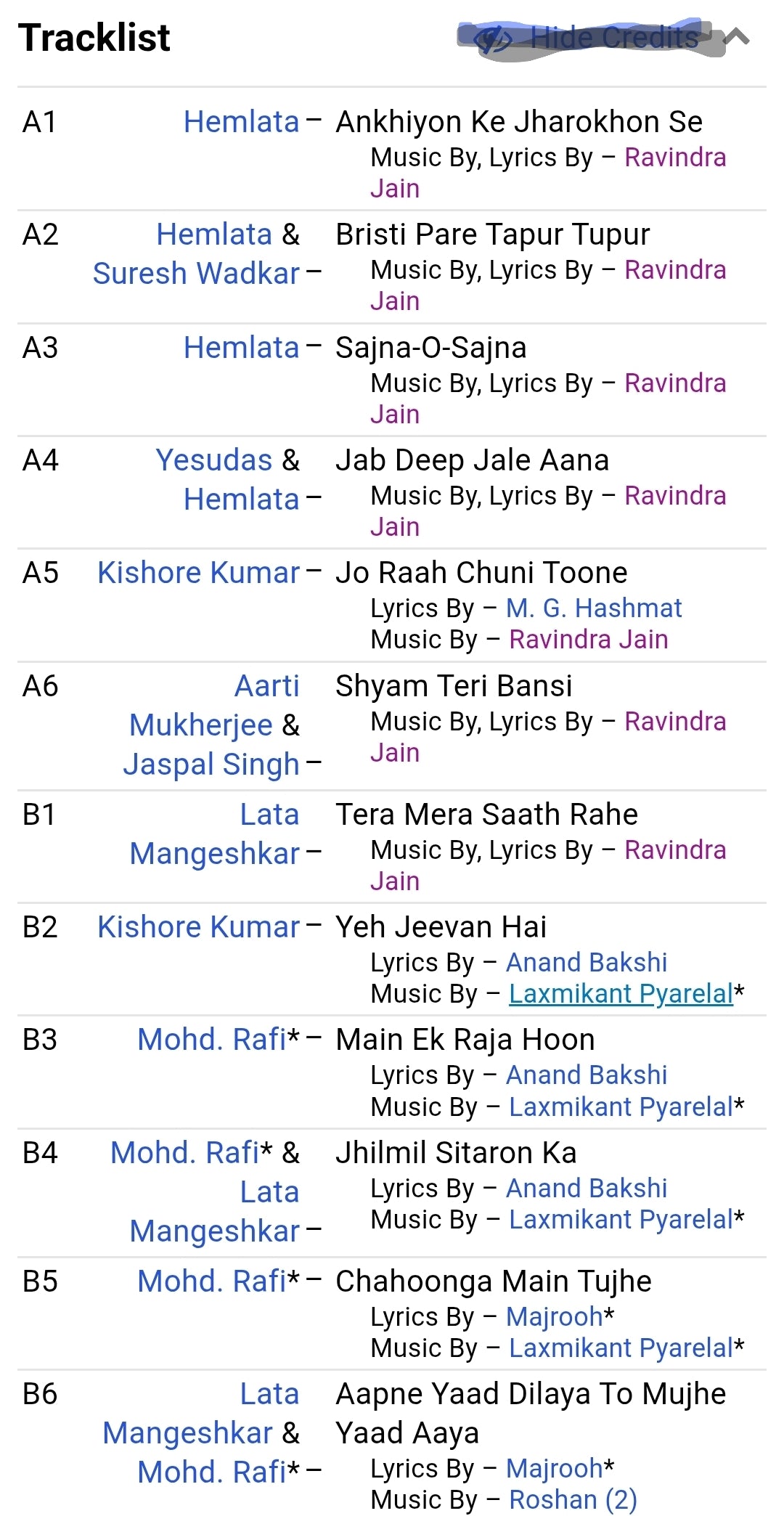Open Mohd. Rafi link on track B4
This screenshot has height=1516, width=784.
(185, 1153)
